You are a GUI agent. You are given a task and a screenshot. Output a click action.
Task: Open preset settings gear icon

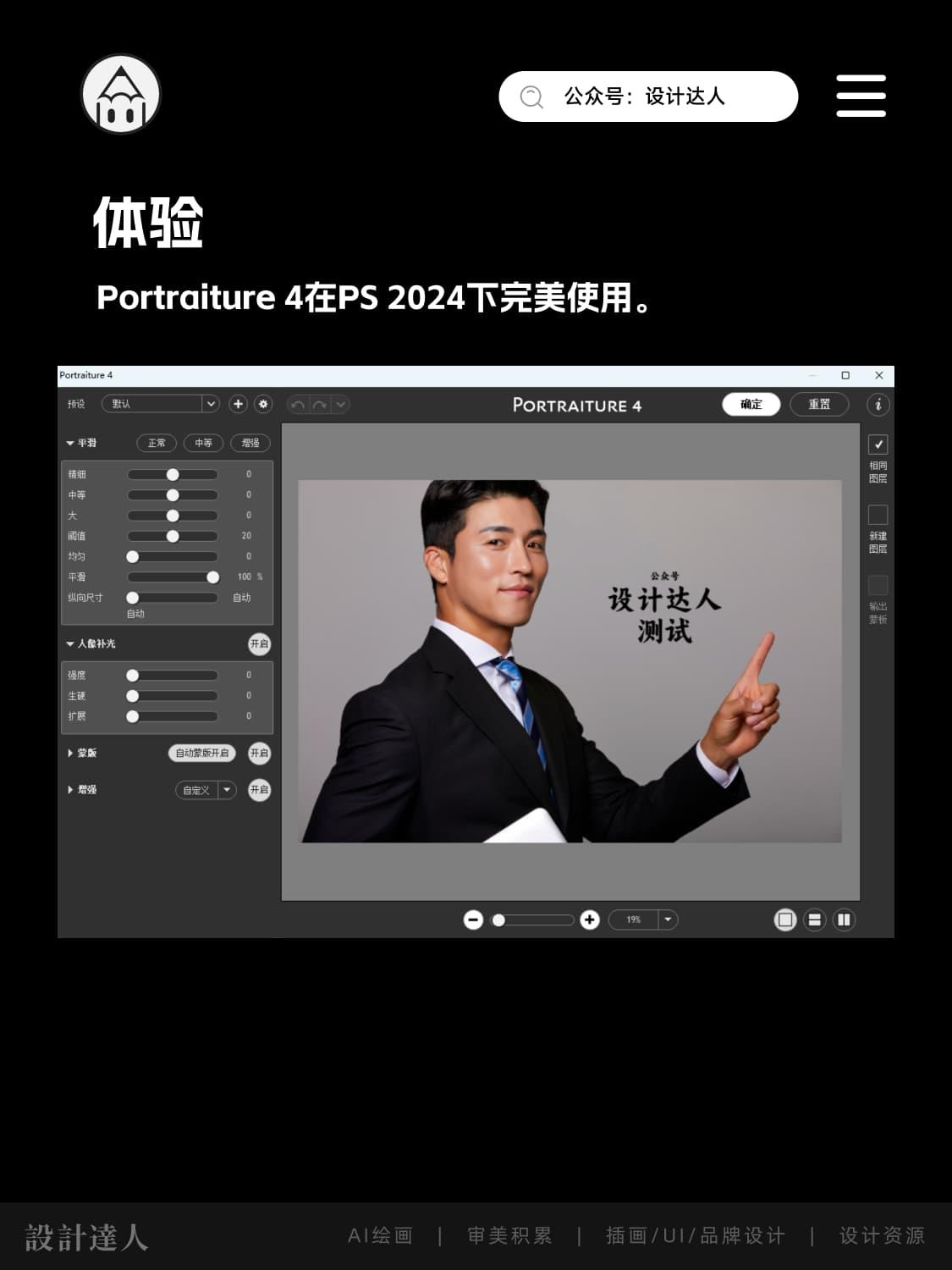(263, 404)
